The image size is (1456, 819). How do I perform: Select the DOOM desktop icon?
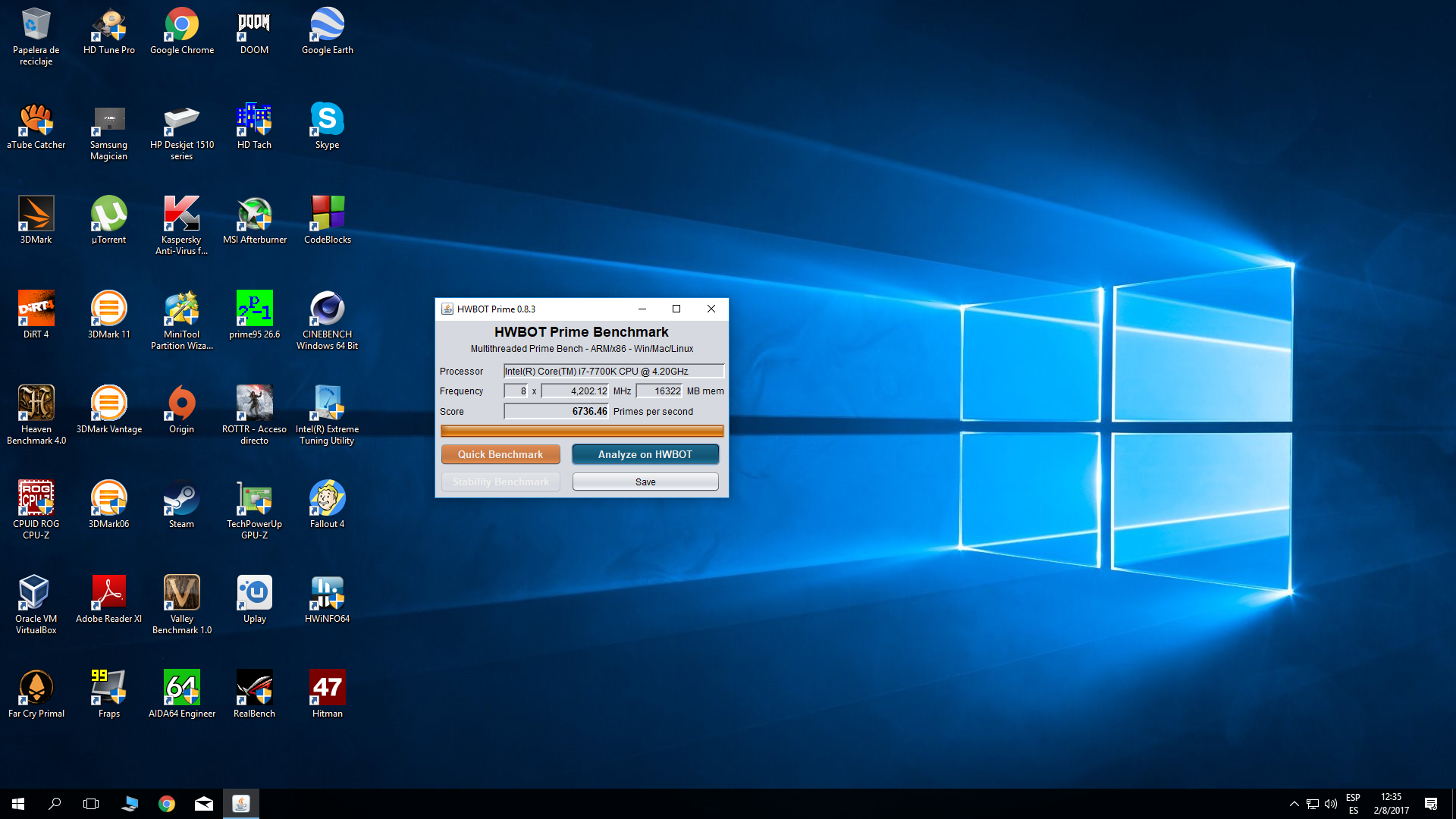click(254, 31)
